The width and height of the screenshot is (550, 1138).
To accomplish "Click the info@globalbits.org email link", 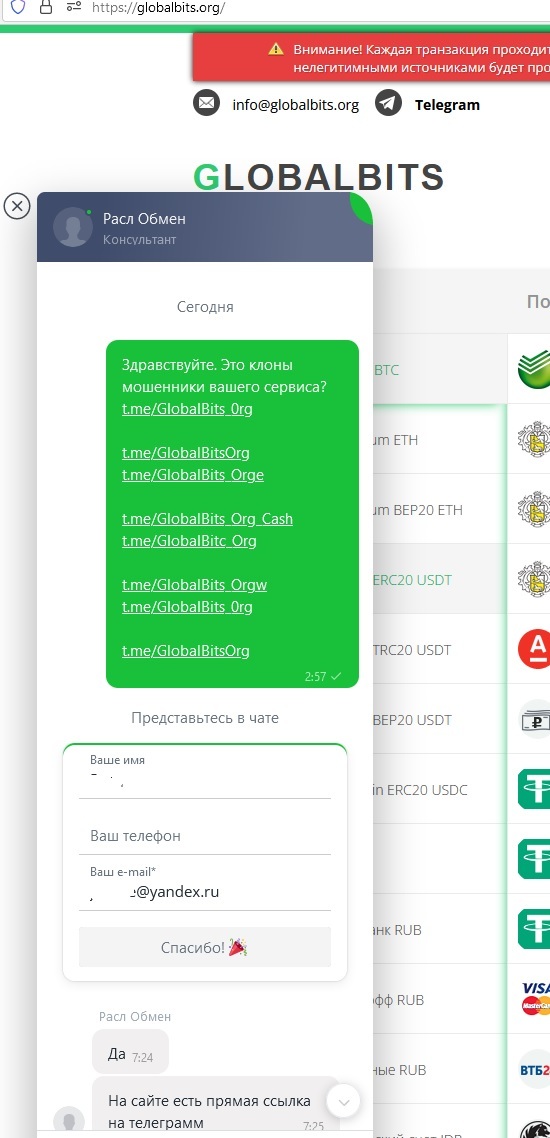I will (x=295, y=105).
